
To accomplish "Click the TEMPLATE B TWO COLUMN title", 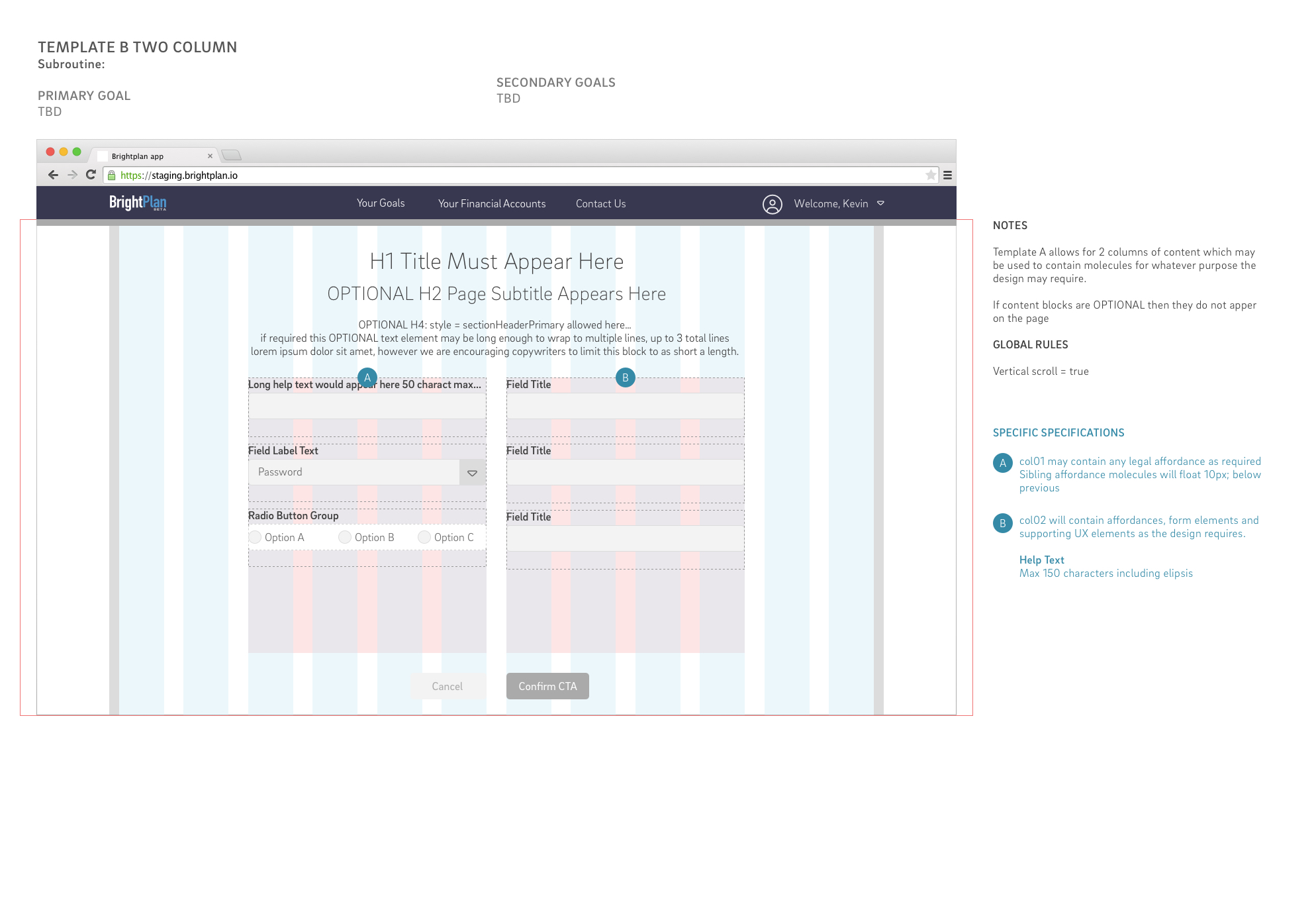I will point(137,48).
